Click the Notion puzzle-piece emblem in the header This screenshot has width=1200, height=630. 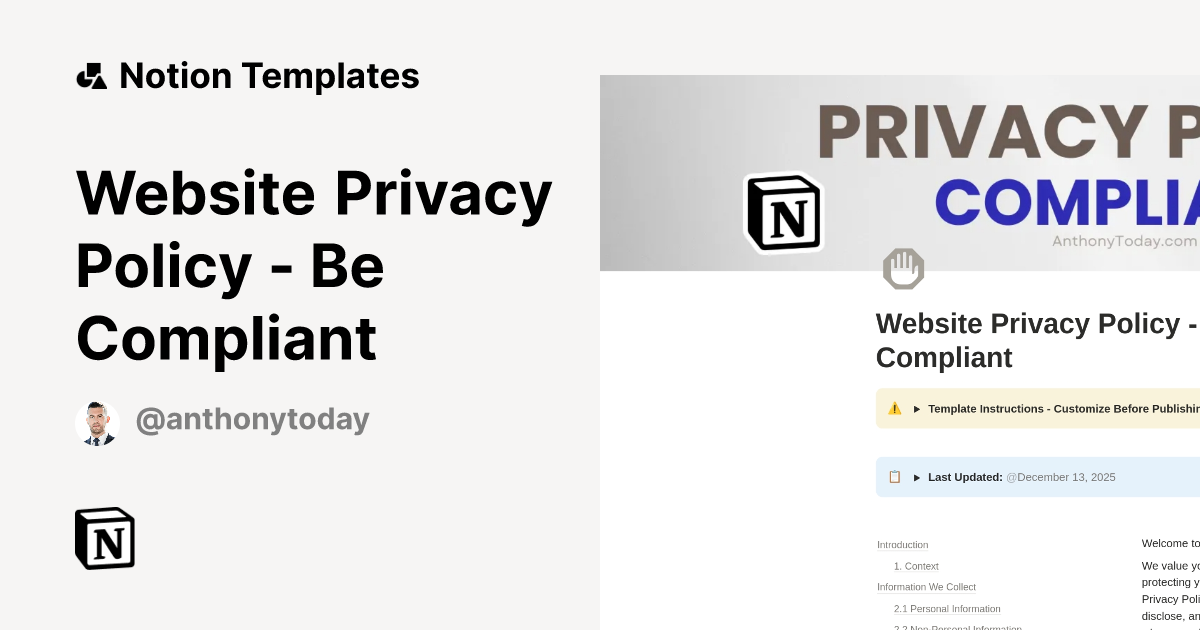point(92,75)
